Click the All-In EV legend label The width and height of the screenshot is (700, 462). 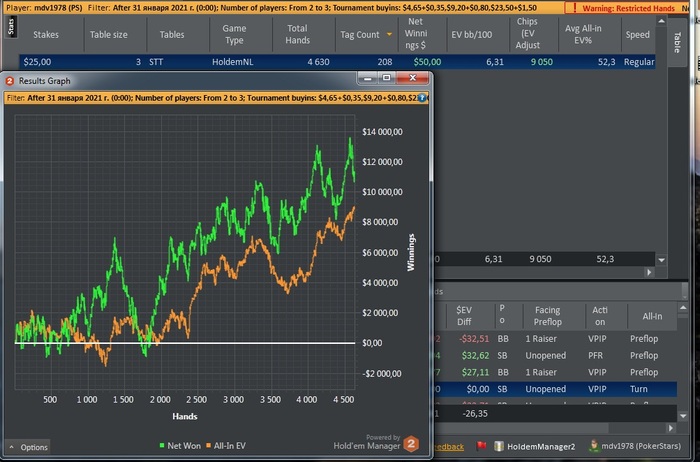229,445
